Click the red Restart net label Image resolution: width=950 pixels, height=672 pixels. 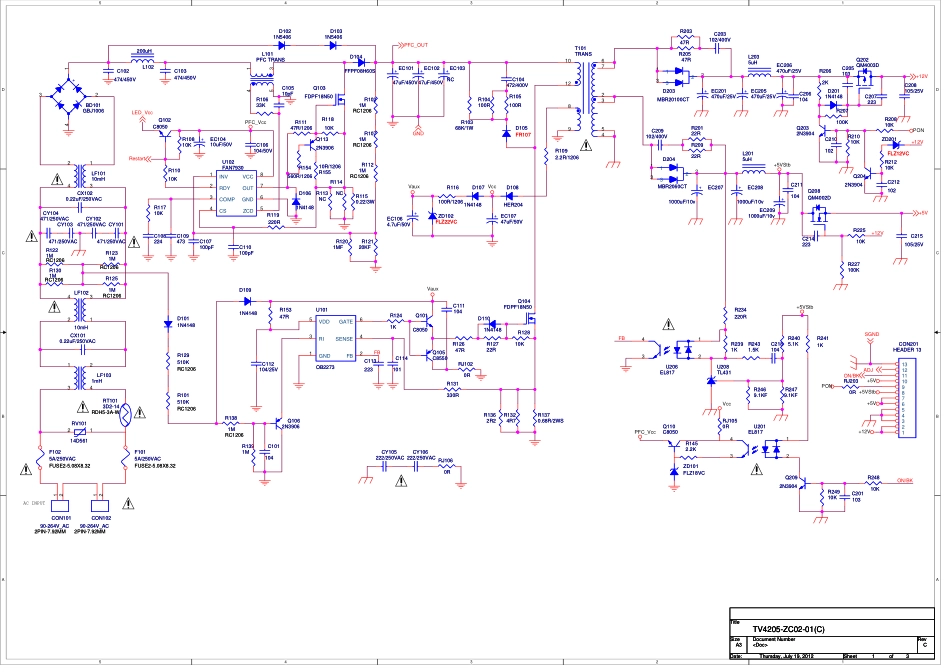click(140, 159)
